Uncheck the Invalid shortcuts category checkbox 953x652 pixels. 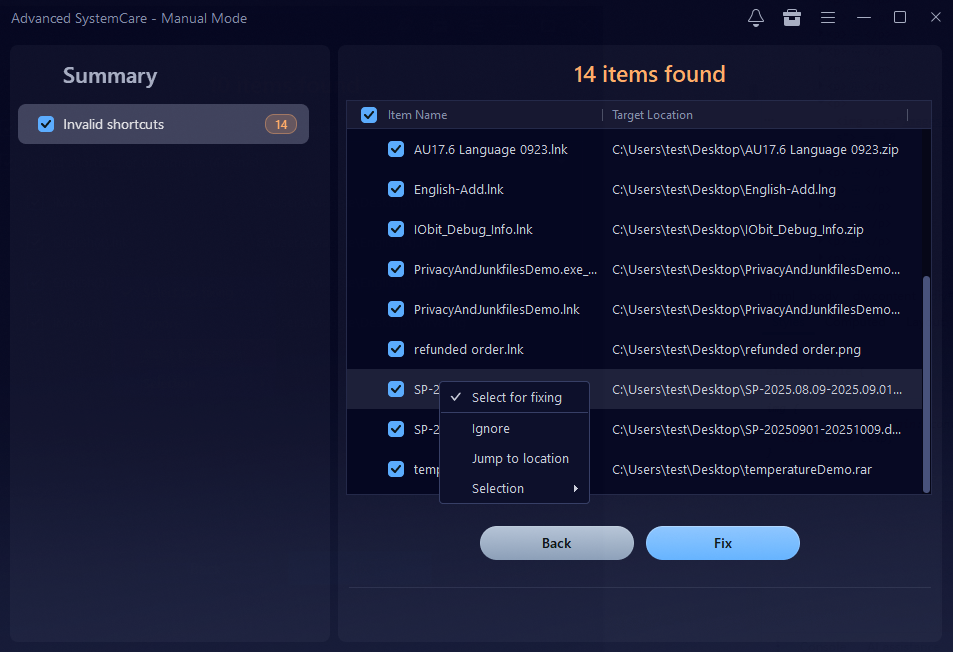click(46, 124)
